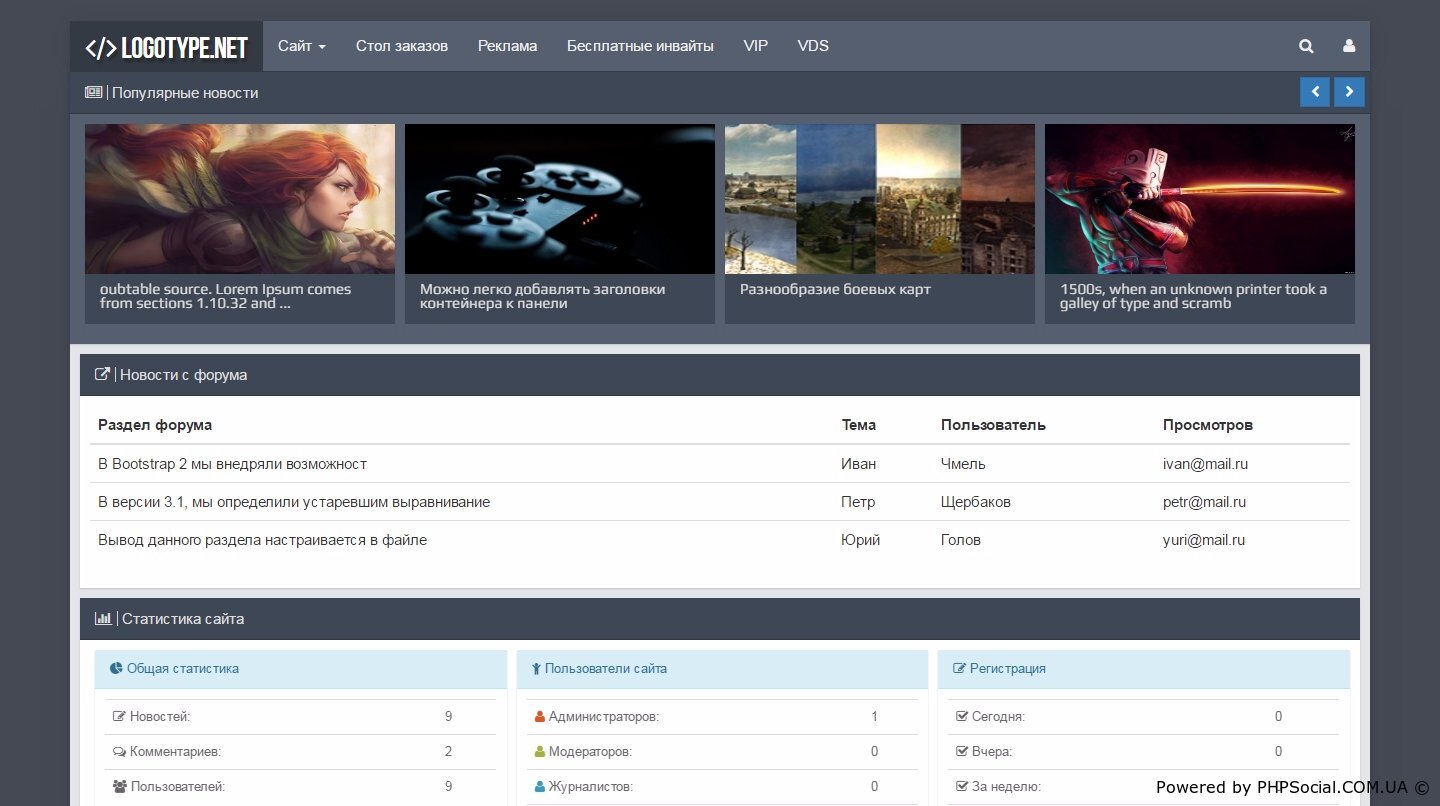This screenshot has width=1440, height=806.
Task: Go to previous popular news slide
Action: tap(1315, 92)
